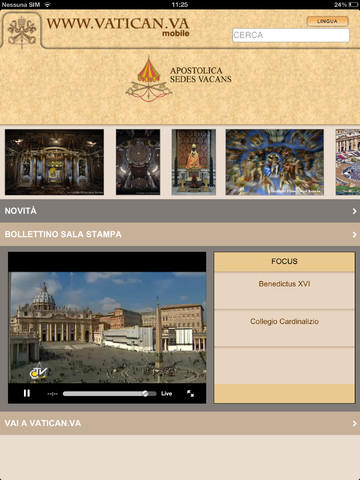360x480 pixels.
Task: Click the Live label in video player
Action: [166, 394]
